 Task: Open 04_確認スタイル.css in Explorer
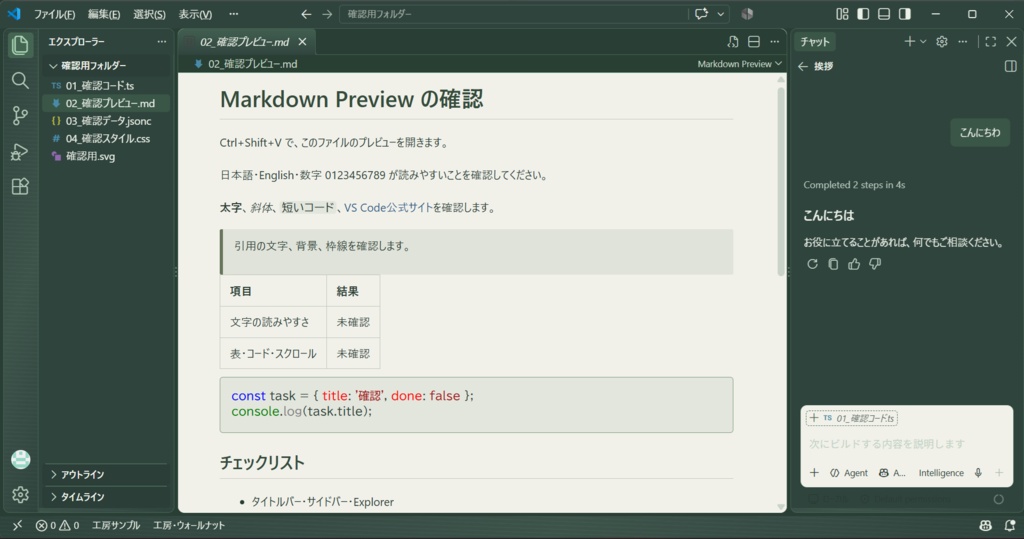coord(107,139)
